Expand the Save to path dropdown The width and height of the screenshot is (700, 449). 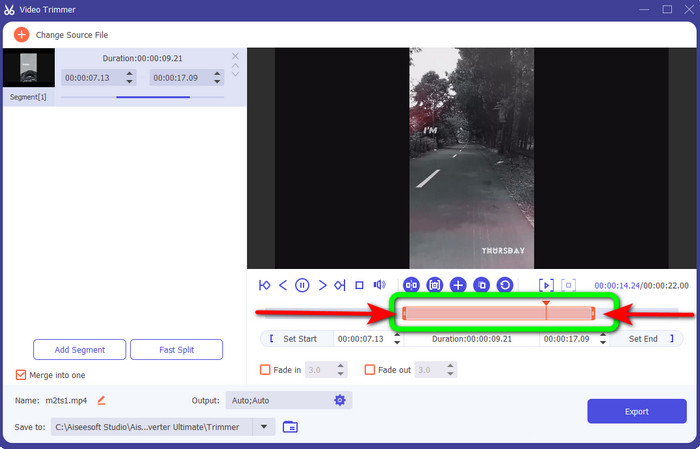[x=265, y=427]
